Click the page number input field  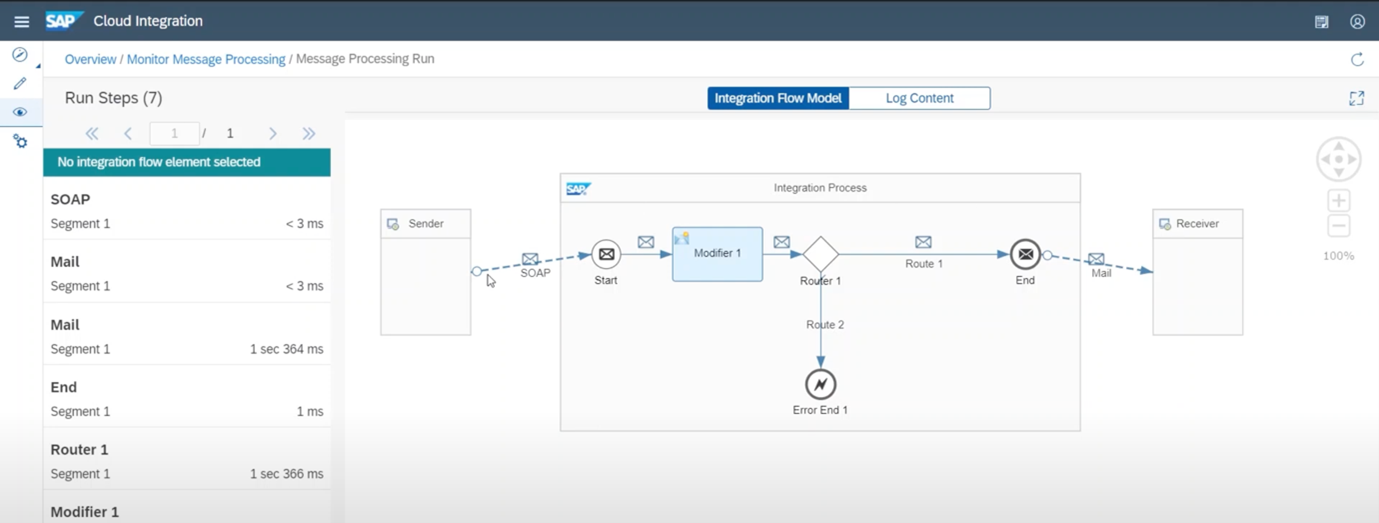[x=174, y=133]
